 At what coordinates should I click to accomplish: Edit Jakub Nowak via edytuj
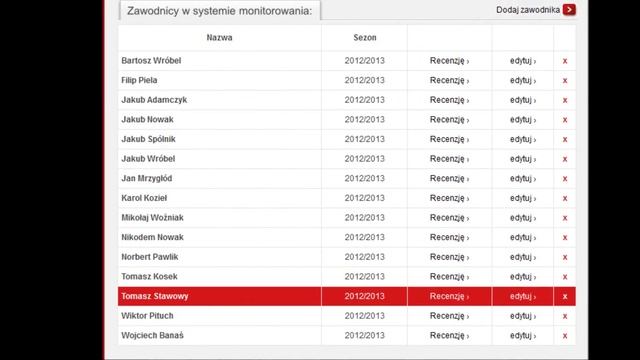[523, 120]
